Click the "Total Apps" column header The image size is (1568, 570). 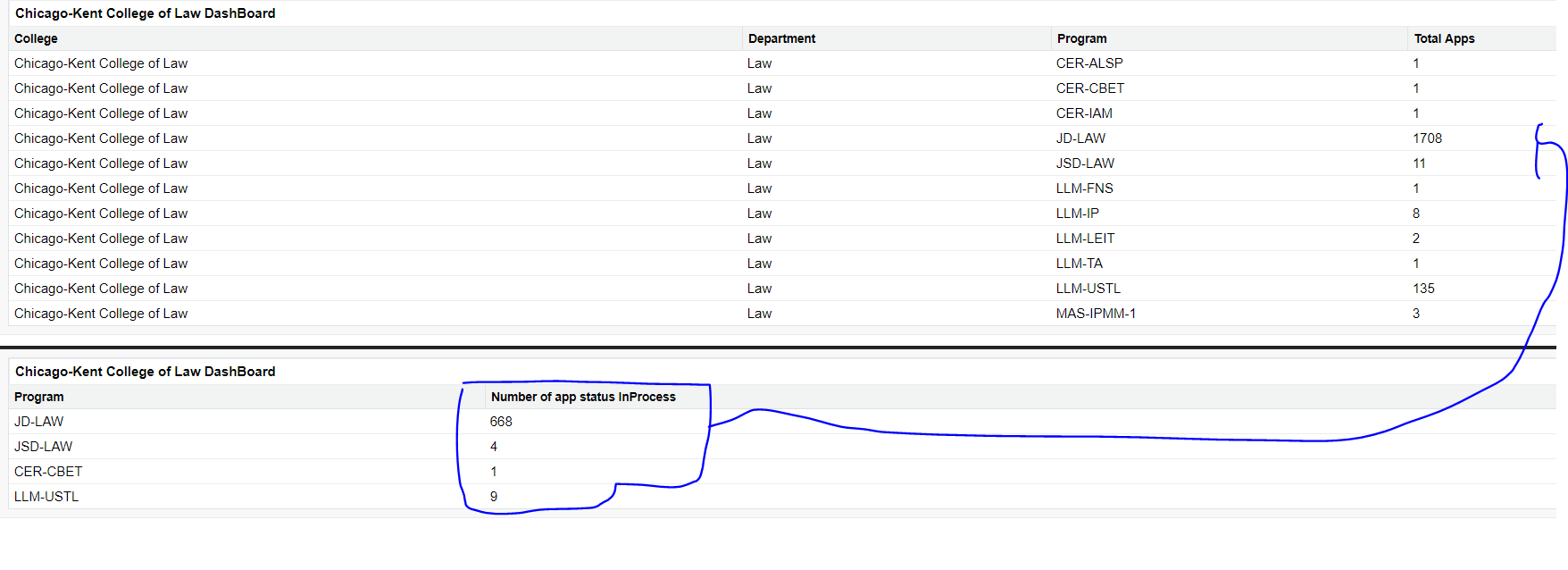click(x=1444, y=38)
